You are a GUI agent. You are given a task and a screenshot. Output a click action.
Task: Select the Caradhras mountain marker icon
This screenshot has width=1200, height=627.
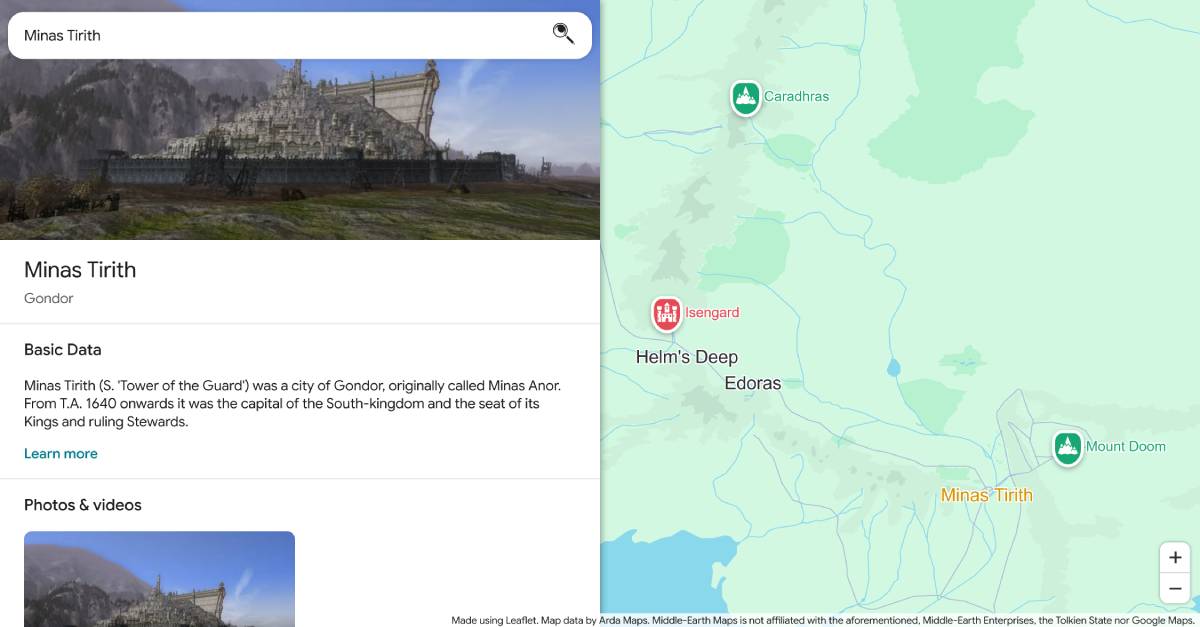coord(745,96)
